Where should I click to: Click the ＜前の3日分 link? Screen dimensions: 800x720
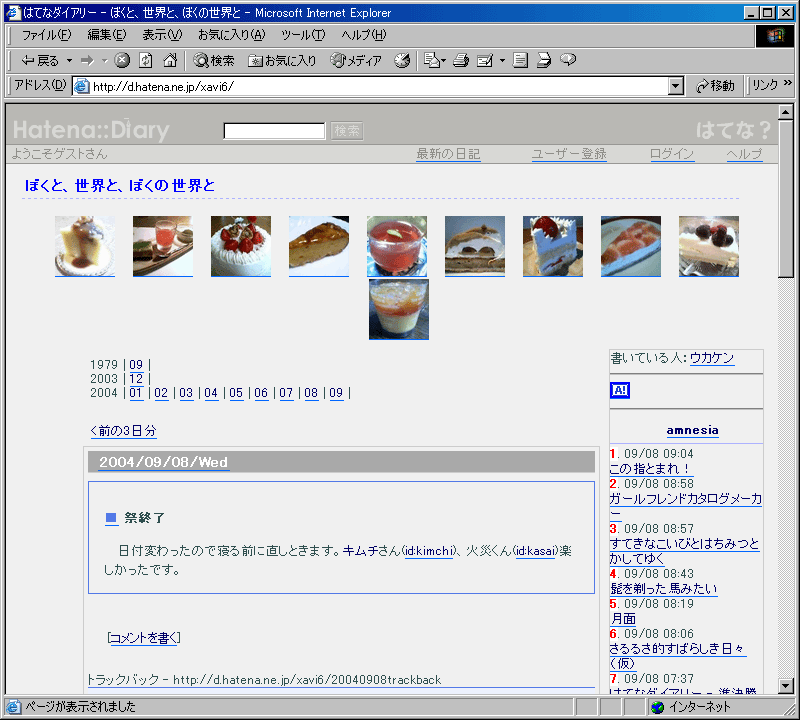(x=123, y=431)
